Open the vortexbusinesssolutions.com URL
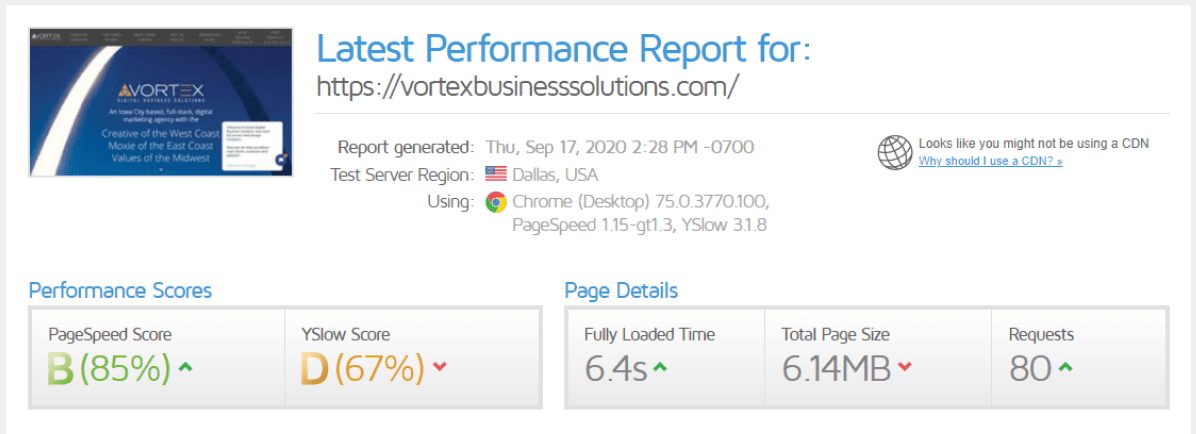The width and height of the screenshot is (1196, 434). pyautogui.click(x=527, y=85)
